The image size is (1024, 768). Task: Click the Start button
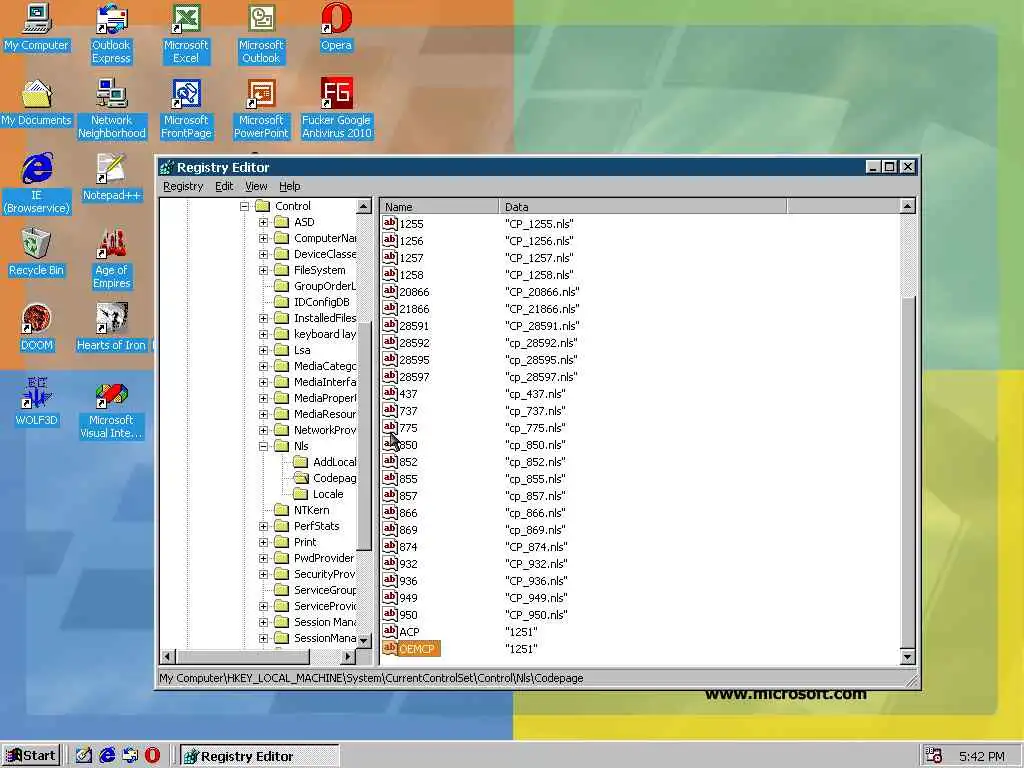(x=31, y=756)
